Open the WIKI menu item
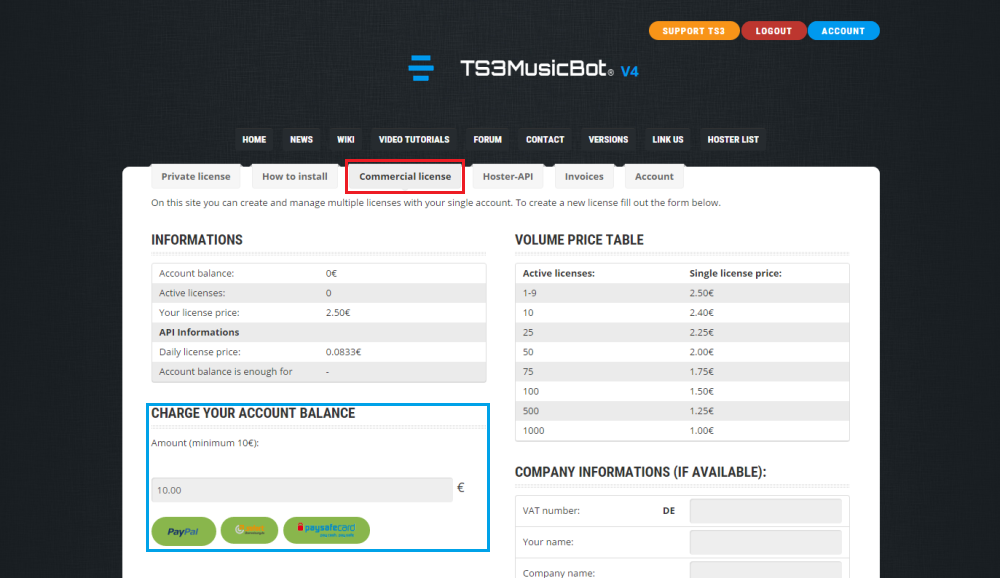 346,140
